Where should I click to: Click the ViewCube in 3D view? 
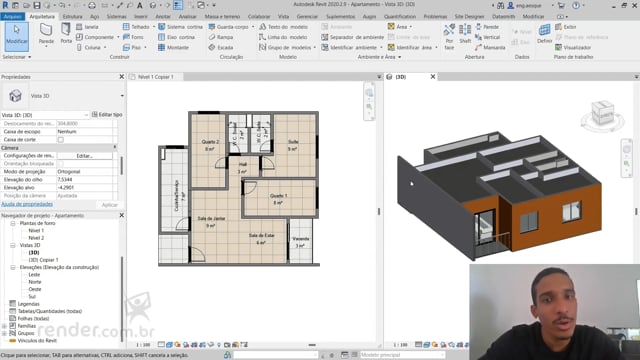pos(602,115)
